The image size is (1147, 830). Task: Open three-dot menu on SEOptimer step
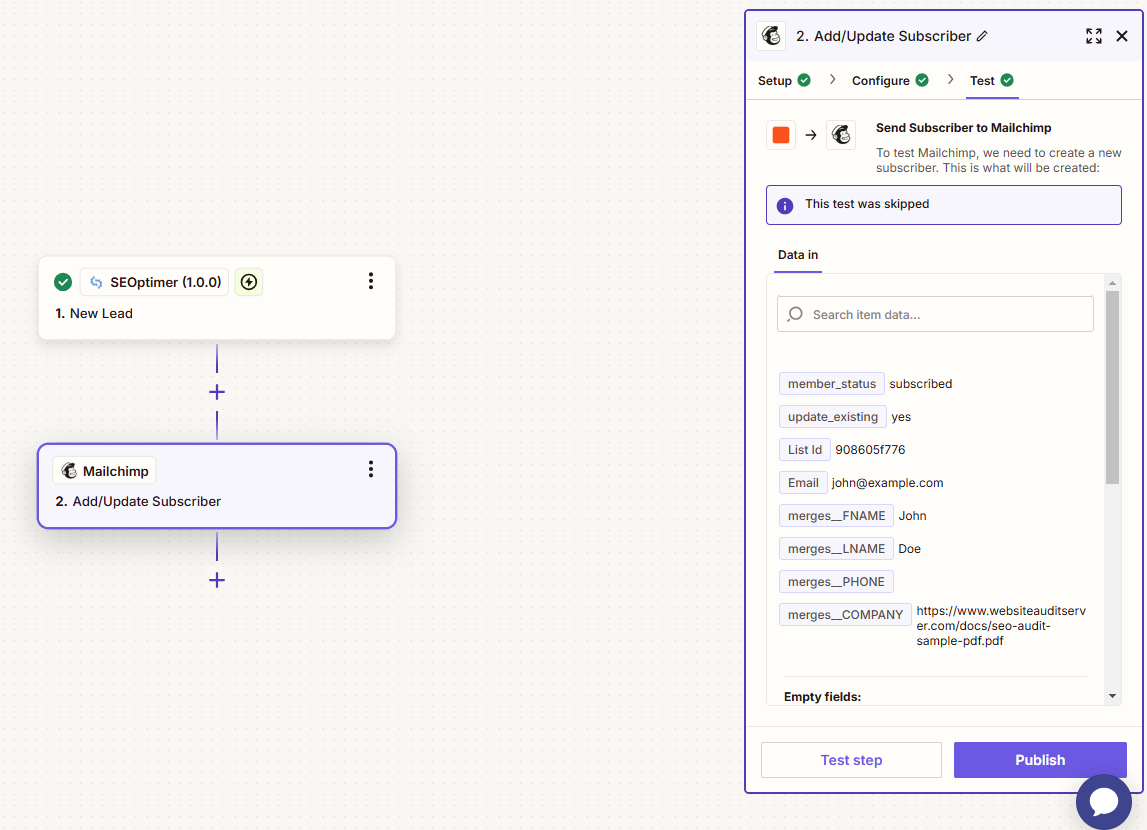371,281
